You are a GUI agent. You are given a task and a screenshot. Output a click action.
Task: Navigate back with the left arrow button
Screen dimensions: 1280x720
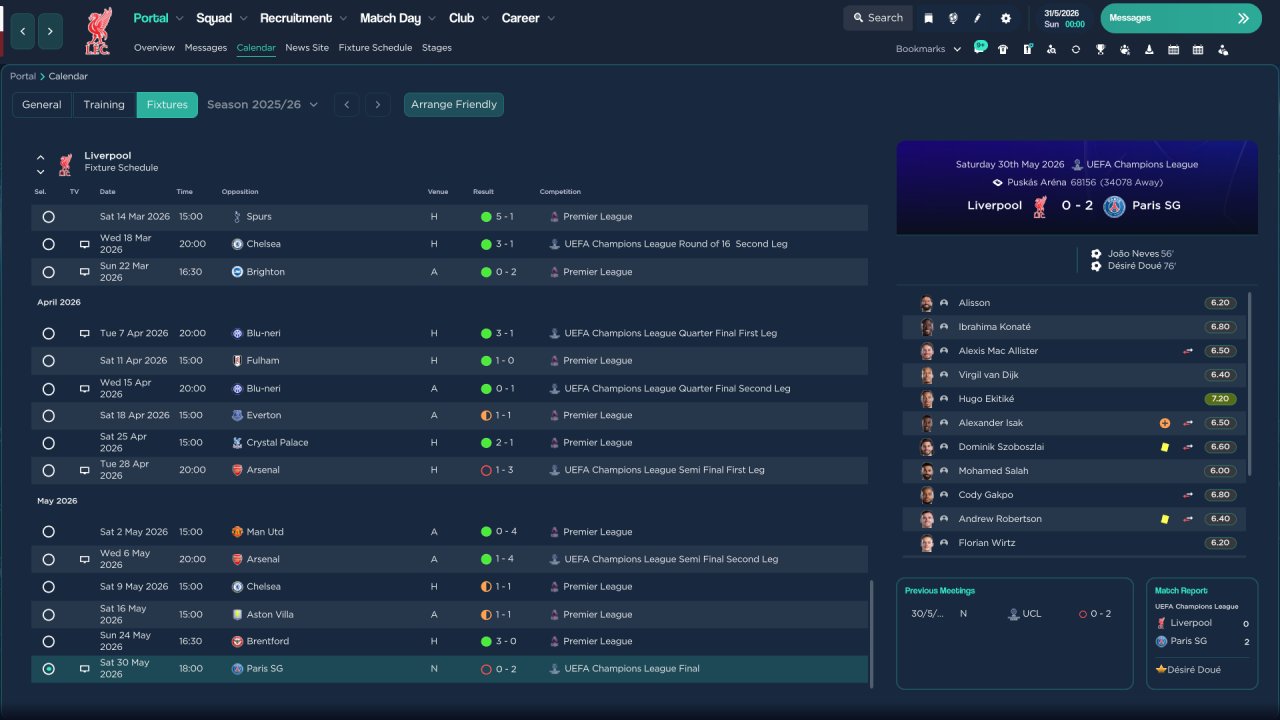click(23, 31)
